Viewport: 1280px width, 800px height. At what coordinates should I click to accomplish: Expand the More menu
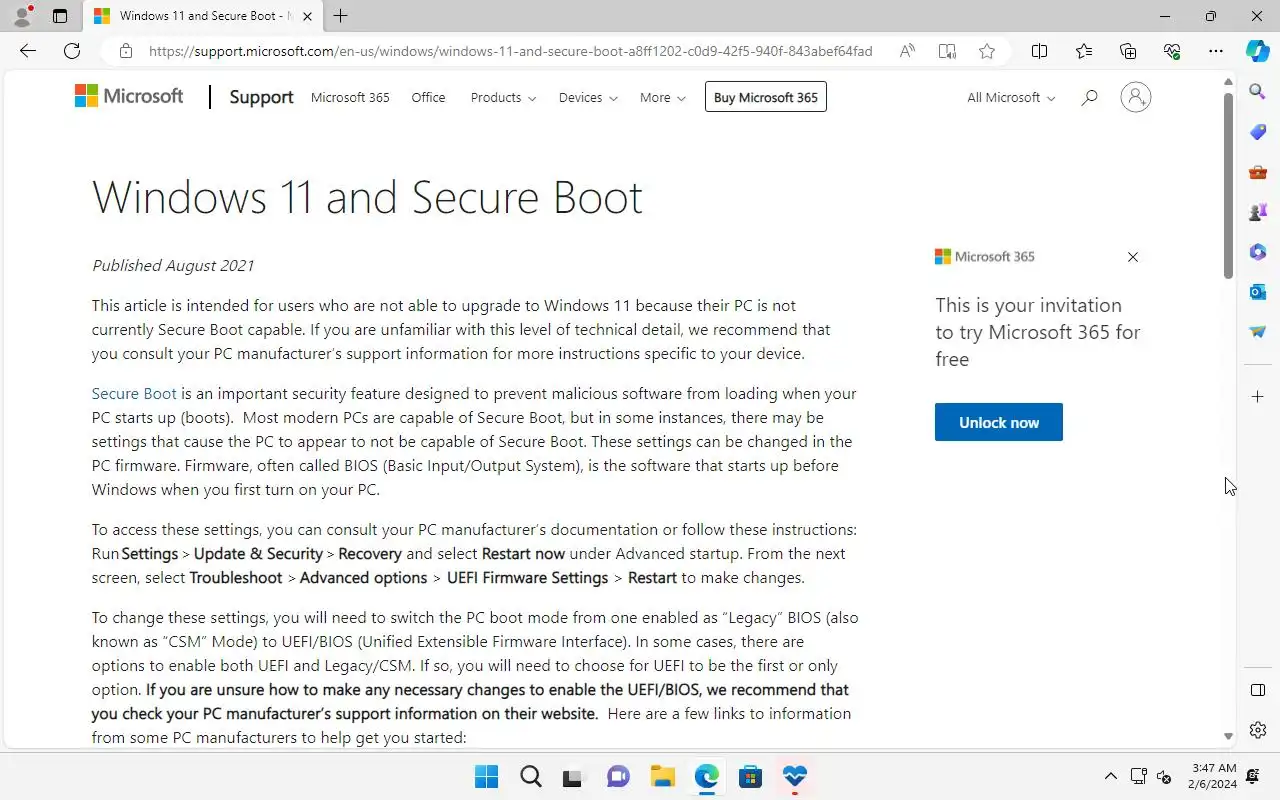(663, 97)
